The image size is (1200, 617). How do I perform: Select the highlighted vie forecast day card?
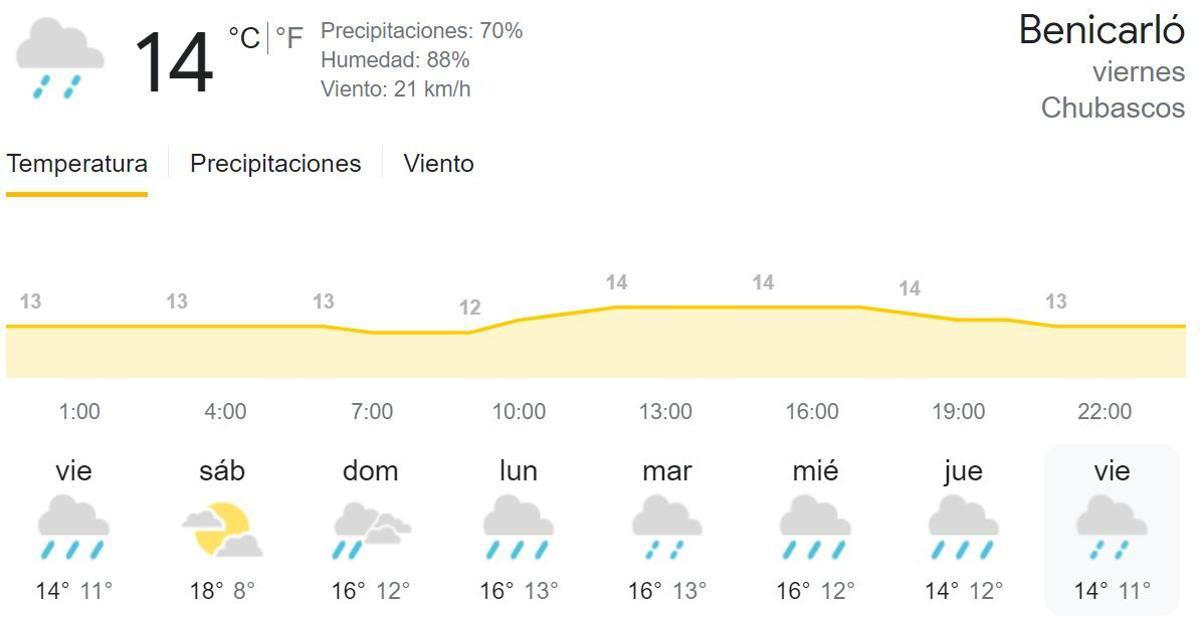[x=1111, y=530]
